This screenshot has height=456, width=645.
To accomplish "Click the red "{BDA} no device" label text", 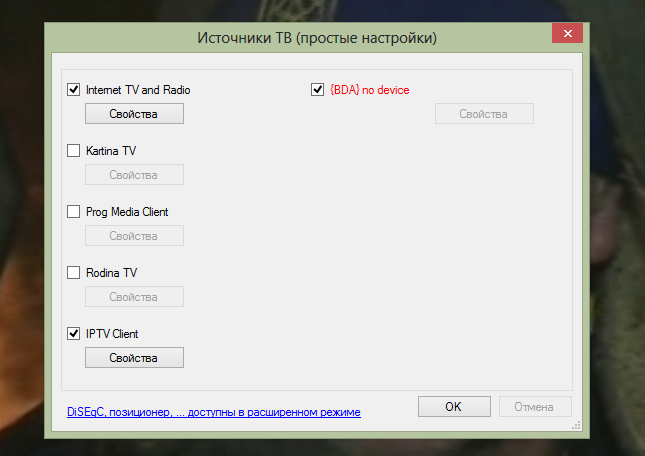I will (369, 90).
